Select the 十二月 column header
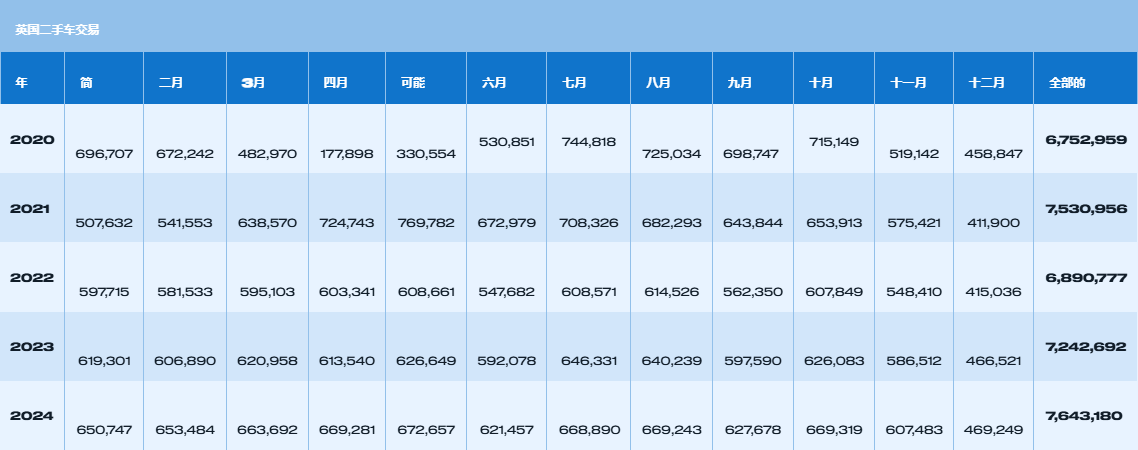Viewport: 1138px width, 450px height. tap(987, 83)
